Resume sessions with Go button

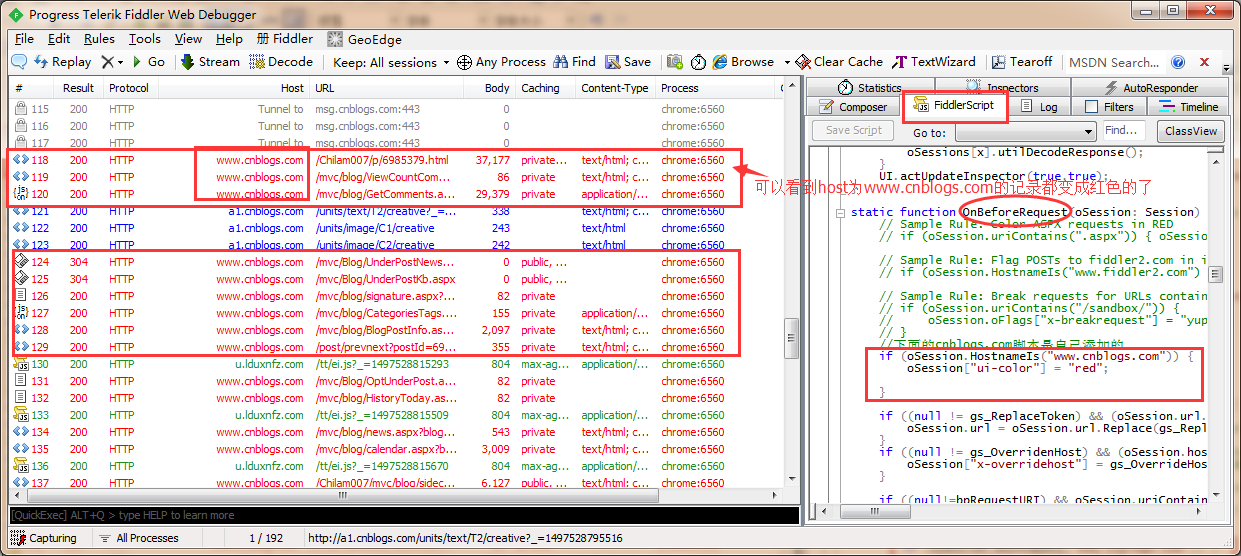148,62
